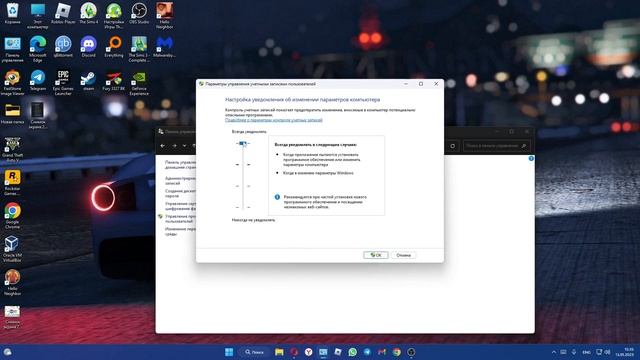
Task: Open GeForce Experience desktop shortcut
Action: click(x=139, y=83)
